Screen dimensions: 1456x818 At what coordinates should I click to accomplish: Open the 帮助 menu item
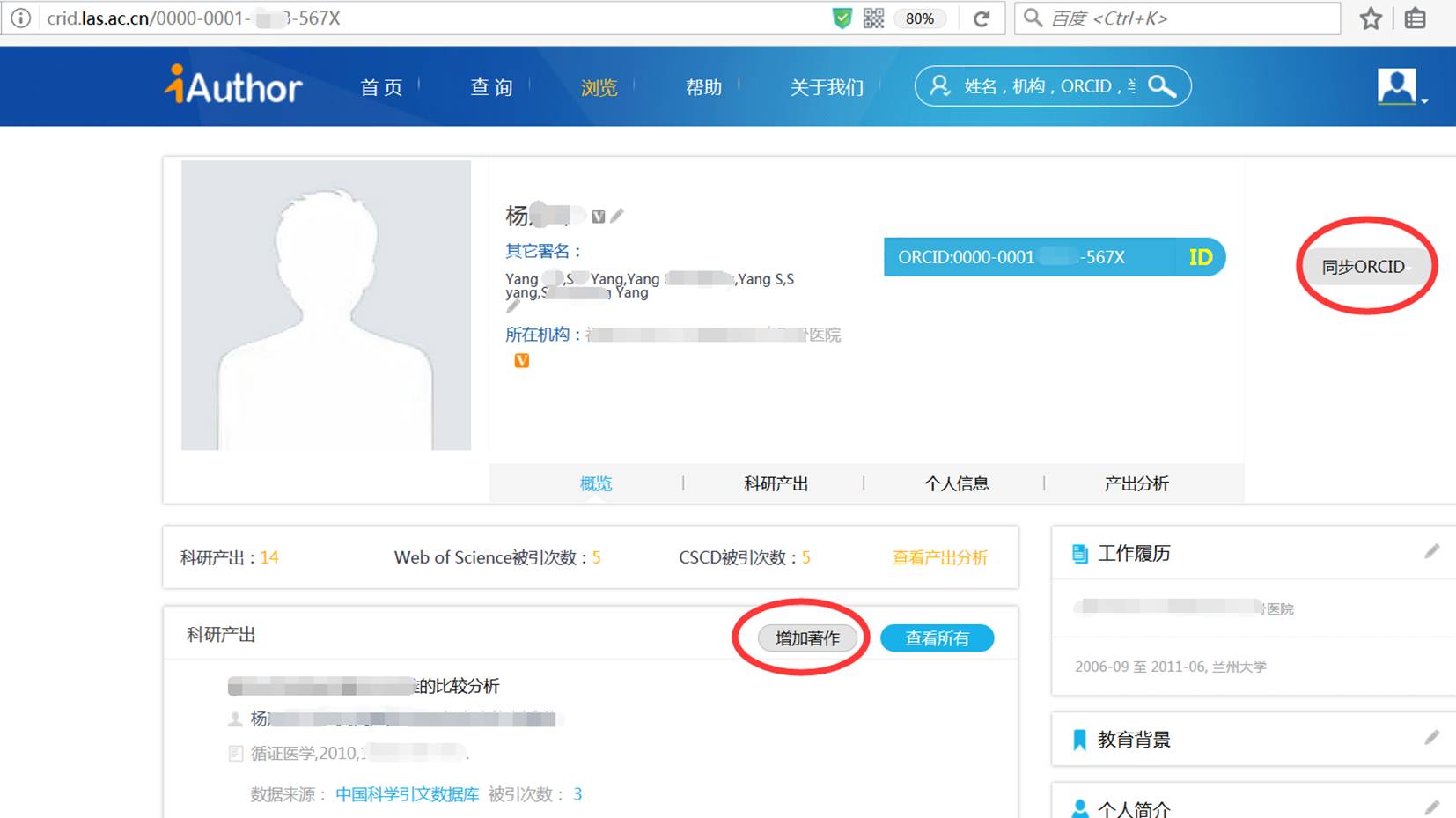703,87
